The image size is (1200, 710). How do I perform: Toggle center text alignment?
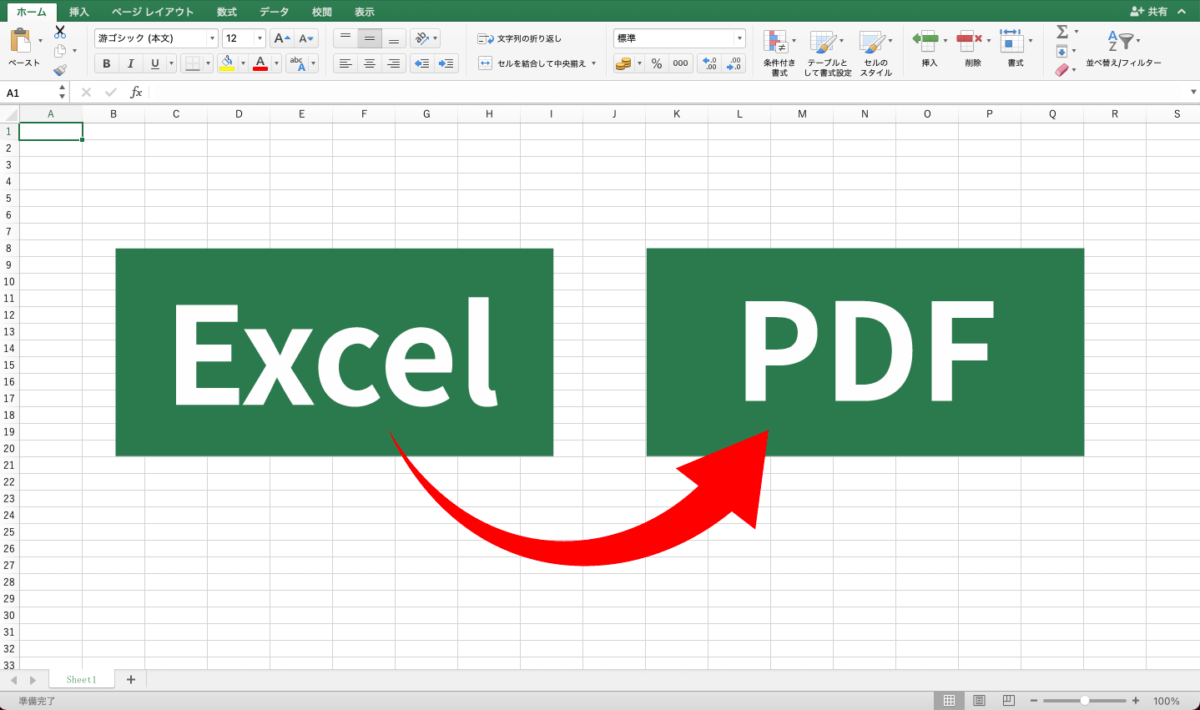pyautogui.click(x=369, y=63)
